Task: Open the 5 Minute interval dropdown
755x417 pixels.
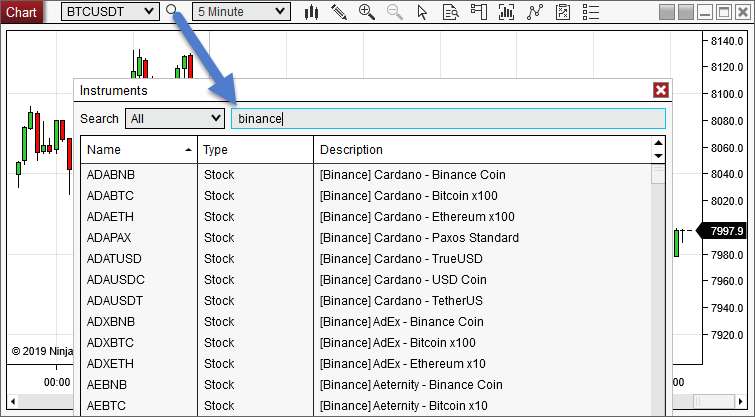Action: click(241, 12)
